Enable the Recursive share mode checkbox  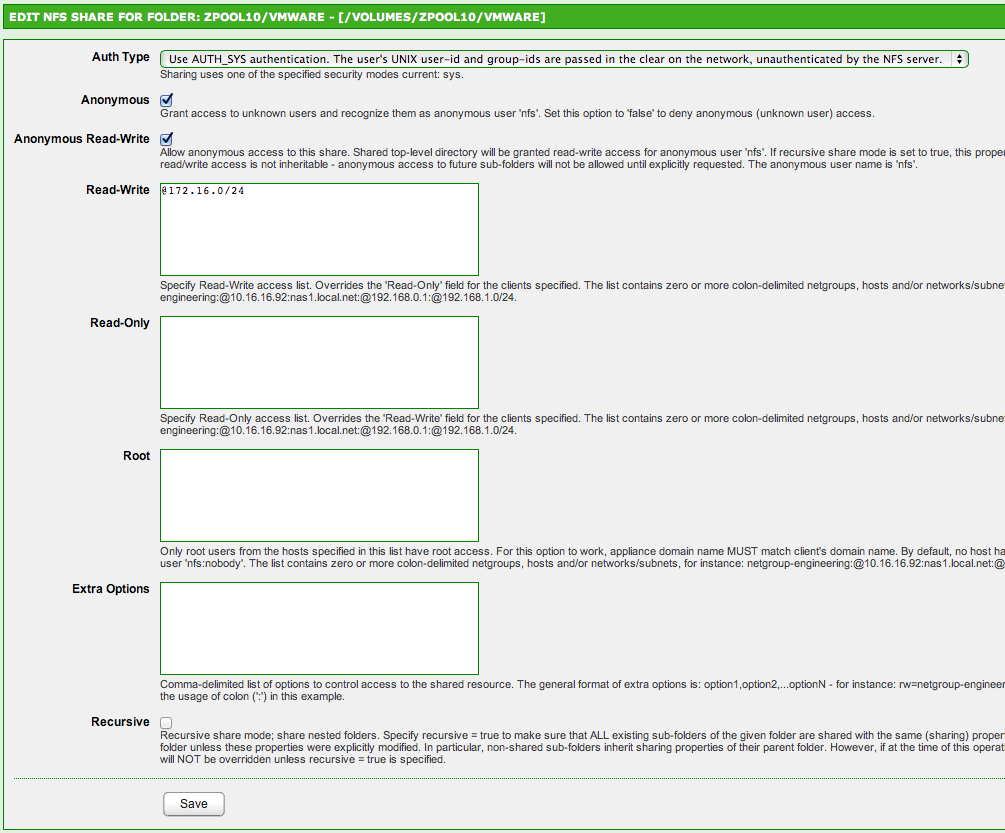pyautogui.click(x=167, y=723)
